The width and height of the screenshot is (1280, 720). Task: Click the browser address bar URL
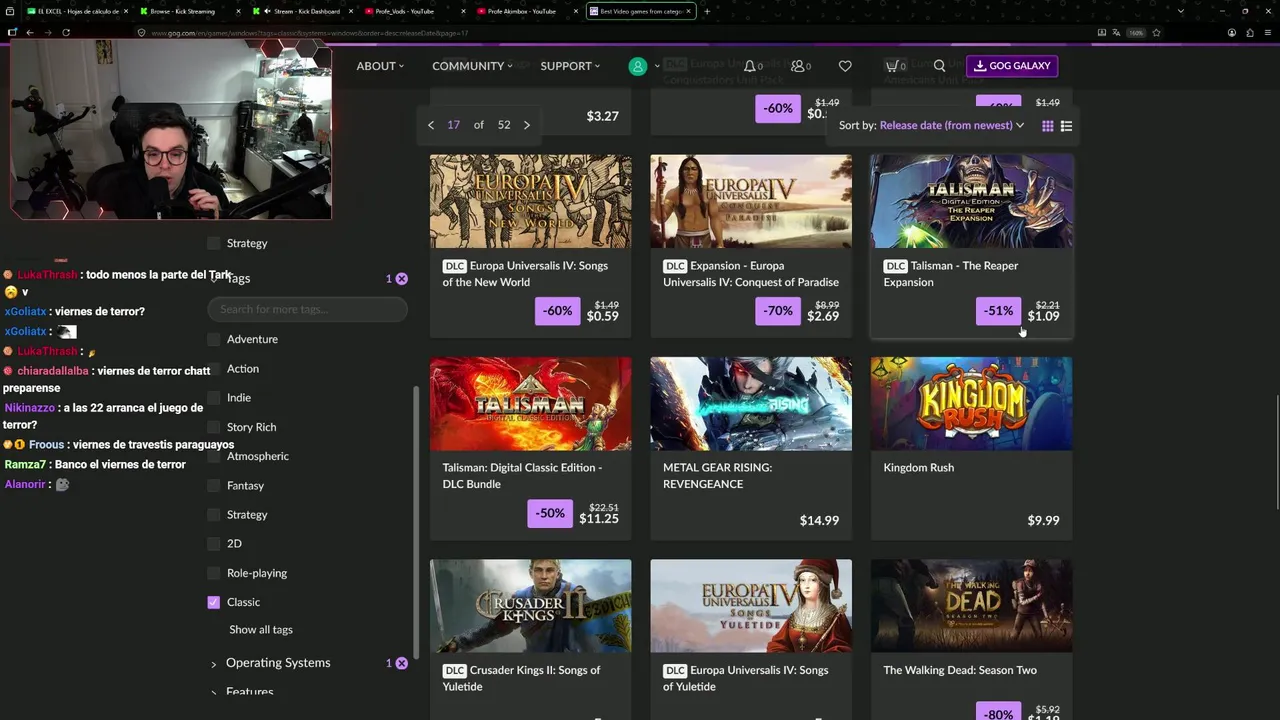click(310, 33)
